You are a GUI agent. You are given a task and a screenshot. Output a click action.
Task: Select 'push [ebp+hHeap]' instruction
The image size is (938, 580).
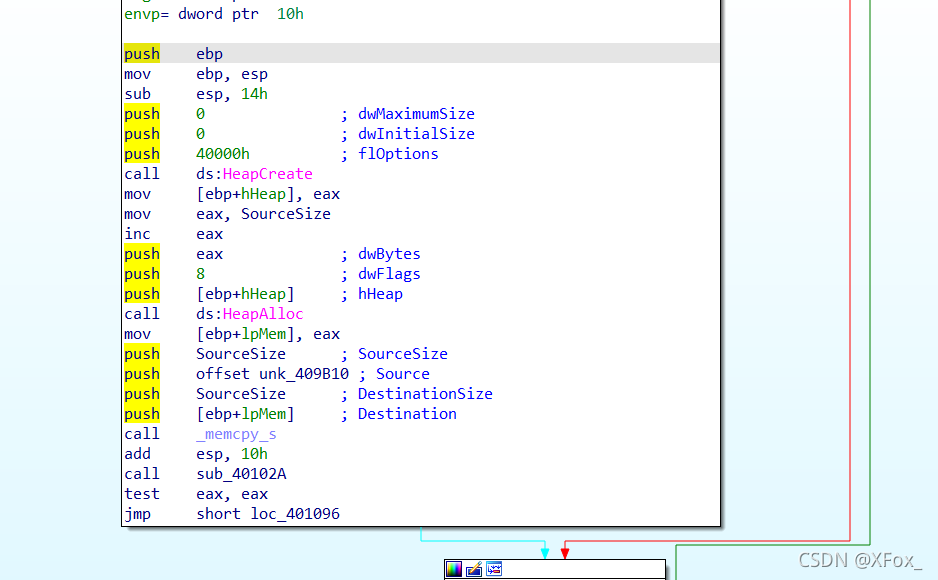point(209,294)
